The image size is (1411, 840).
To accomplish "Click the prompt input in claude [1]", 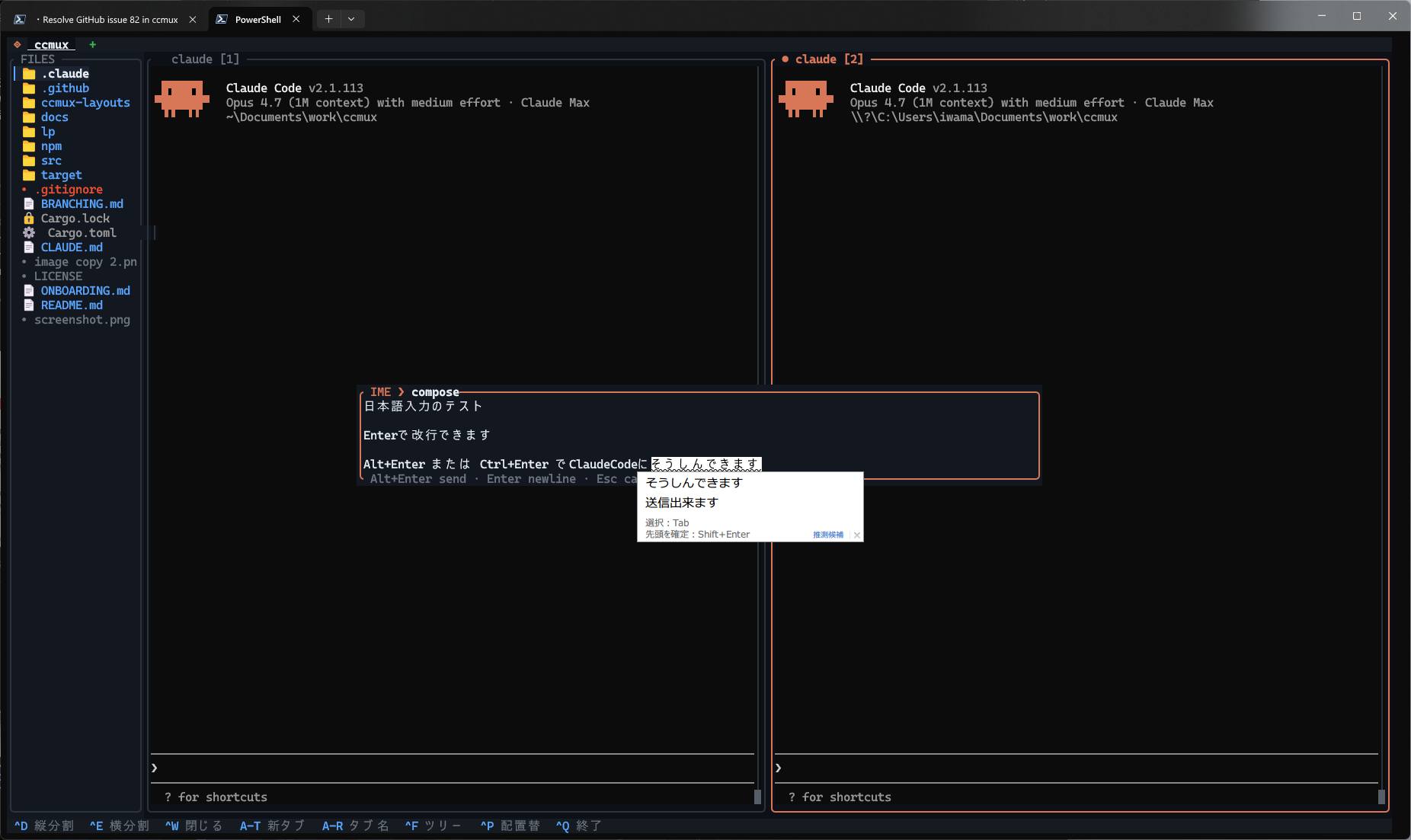I will click(x=453, y=768).
